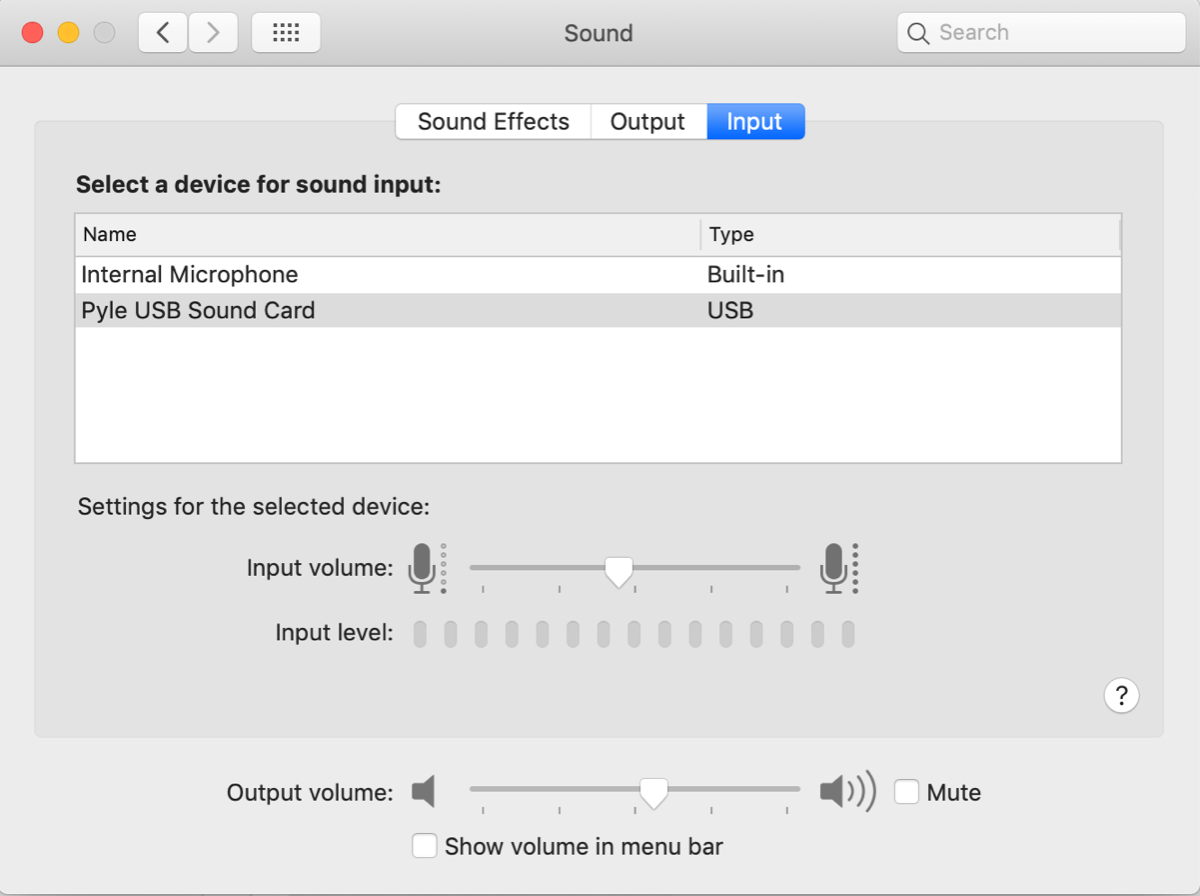Screen dimensions: 1200x896
Task: Click the loud speaker output icon
Action: pyautogui.click(x=846, y=792)
